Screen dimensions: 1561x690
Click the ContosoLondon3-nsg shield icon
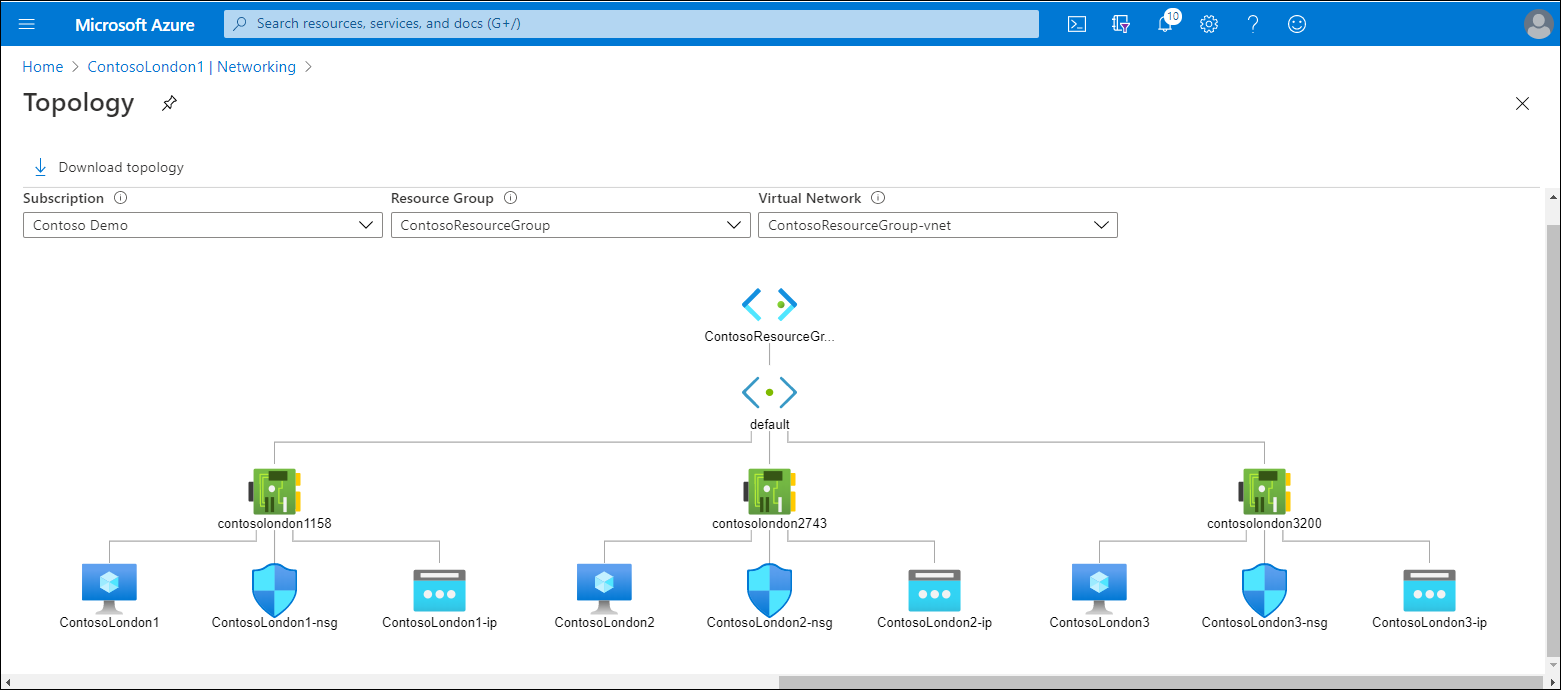1264,588
